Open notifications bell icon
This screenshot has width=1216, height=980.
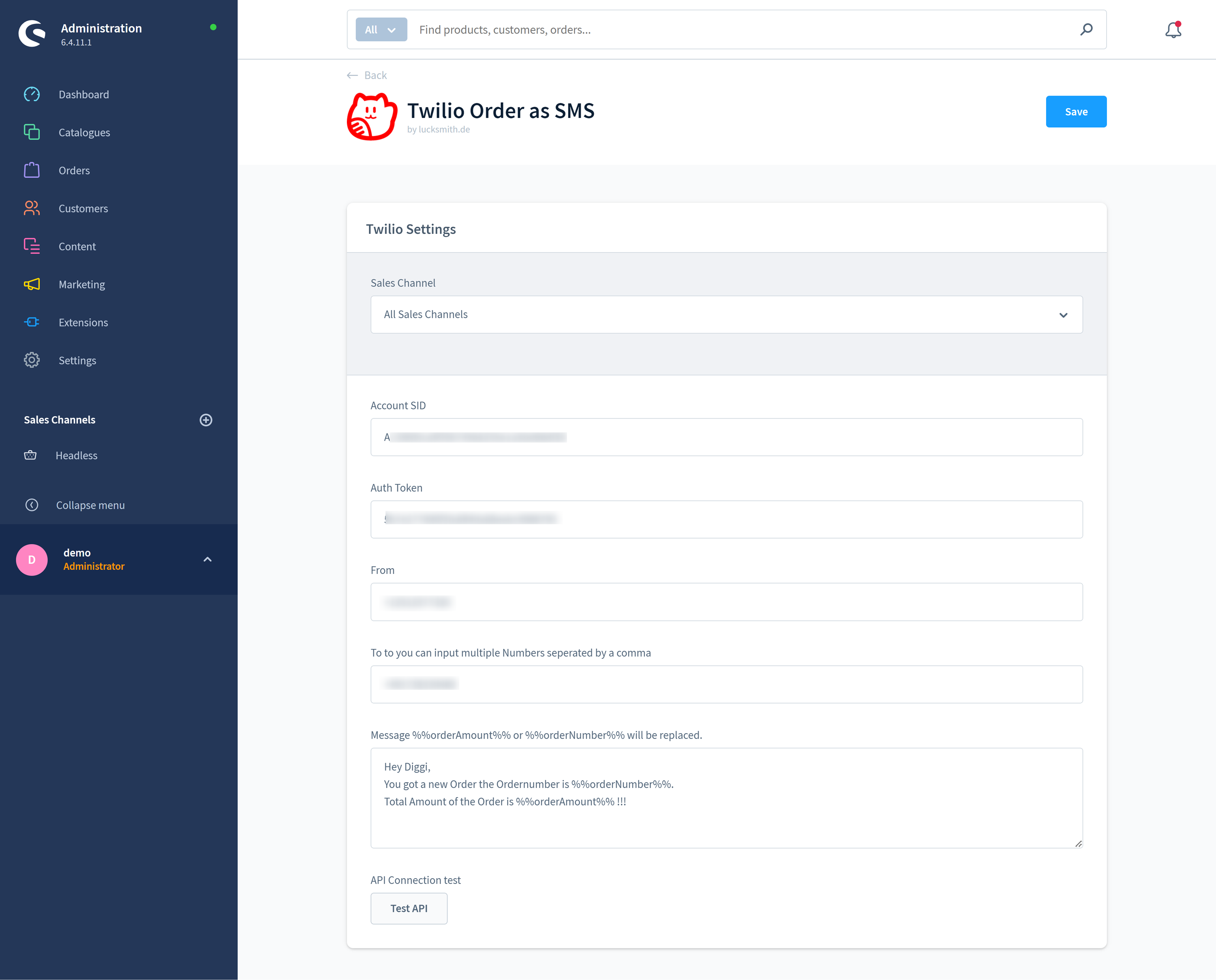pos(1174,30)
